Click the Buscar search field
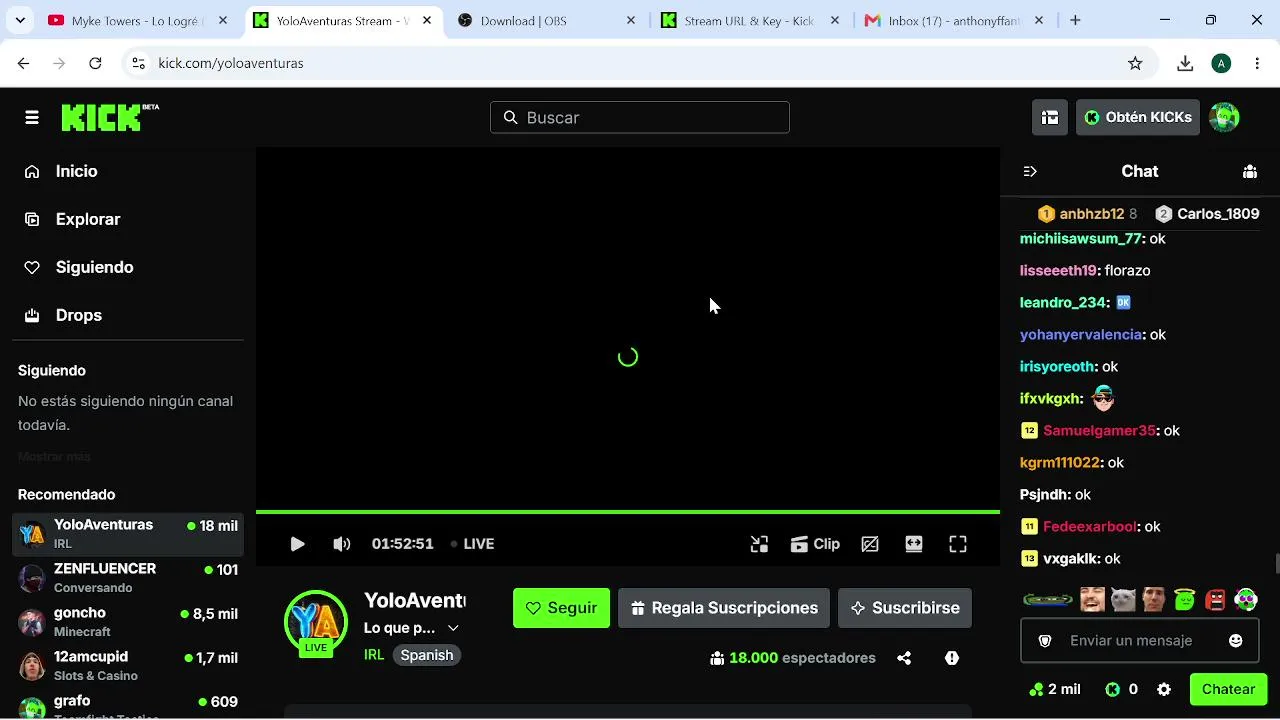Image resolution: width=1280 pixels, height=720 pixels. tap(640, 117)
